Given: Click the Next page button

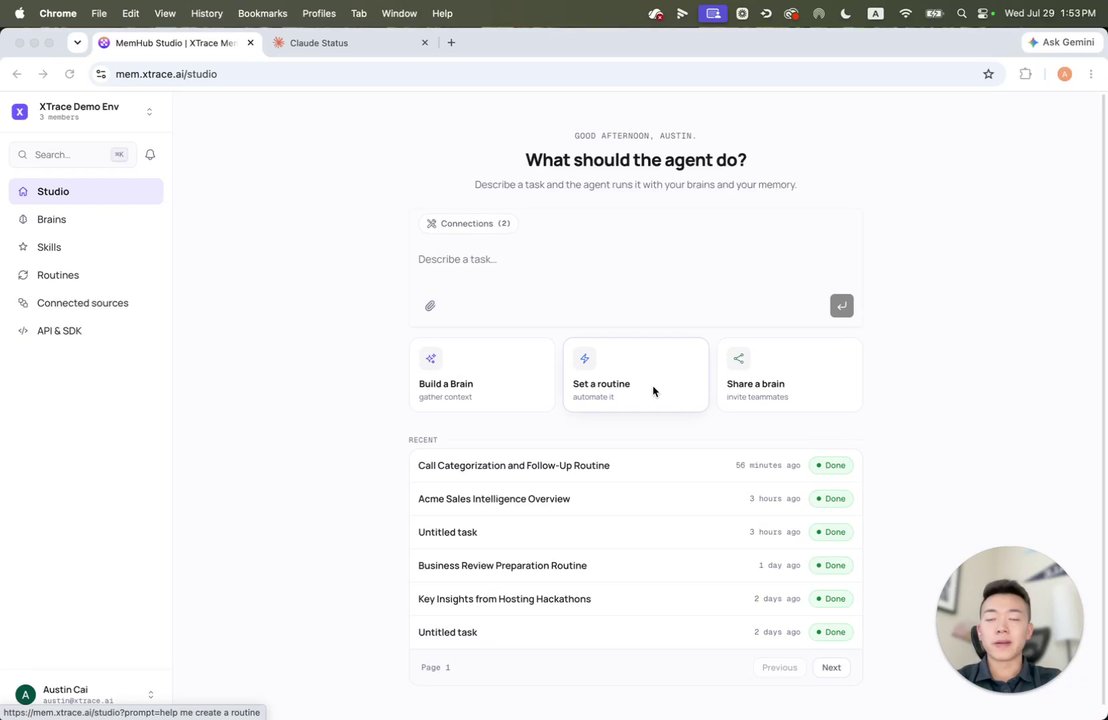Looking at the screenshot, I should tap(831, 668).
